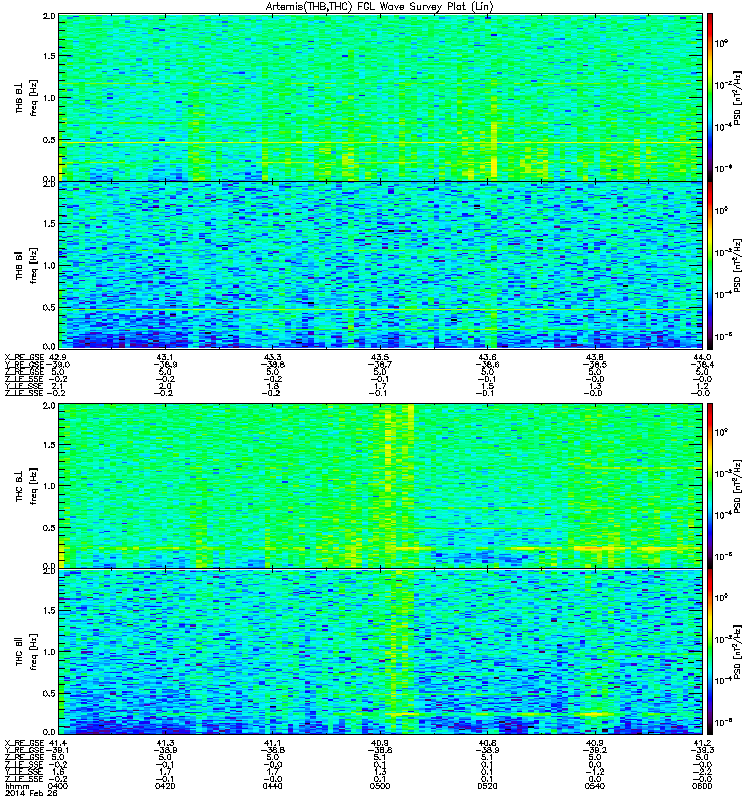Click the X_RE_GSE value '42.9'
Viewport: 750px width, 800px height.
pyautogui.click(x=58, y=357)
